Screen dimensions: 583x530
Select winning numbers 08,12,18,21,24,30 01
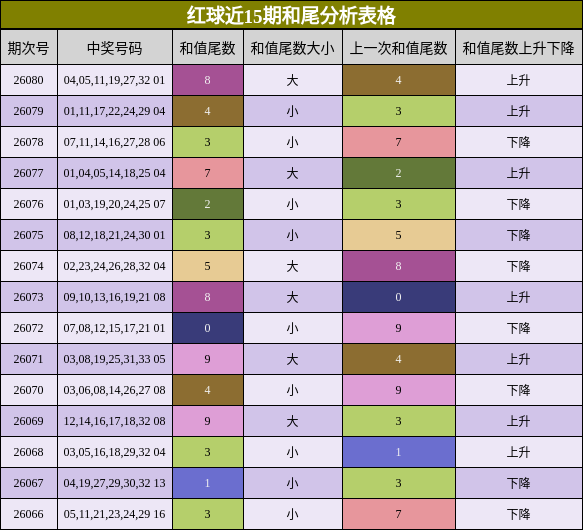point(115,235)
